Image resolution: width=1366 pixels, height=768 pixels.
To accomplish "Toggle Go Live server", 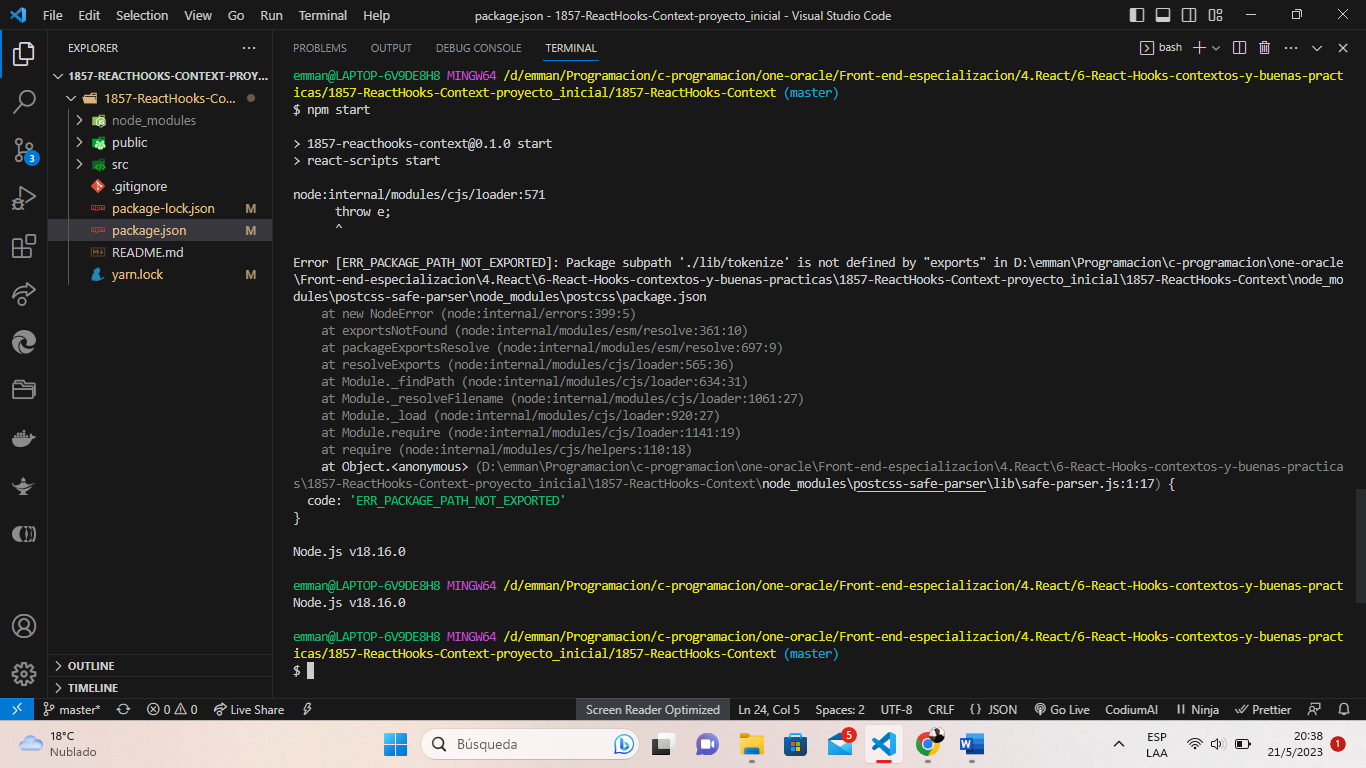I will coord(1062,709).
